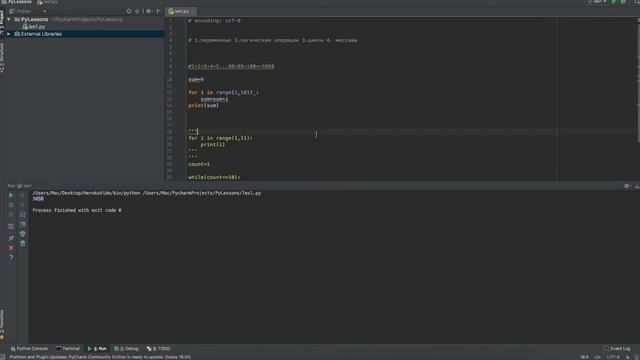Click the stop icon in Run panel
640x360 pixels.
click(x=11, y=205)
